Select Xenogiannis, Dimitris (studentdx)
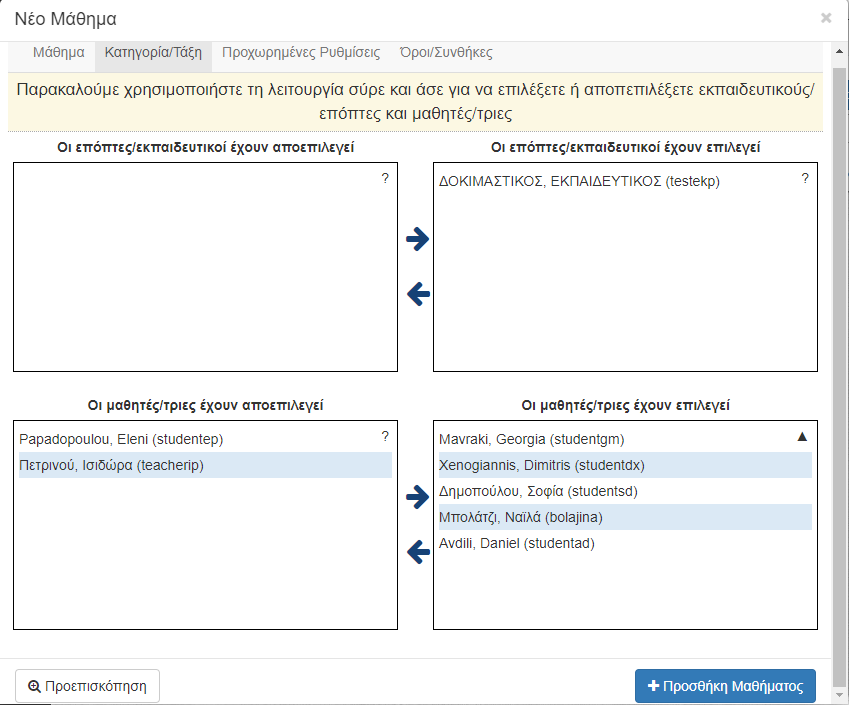The image size is (849, 705). [x=625, y=465]
